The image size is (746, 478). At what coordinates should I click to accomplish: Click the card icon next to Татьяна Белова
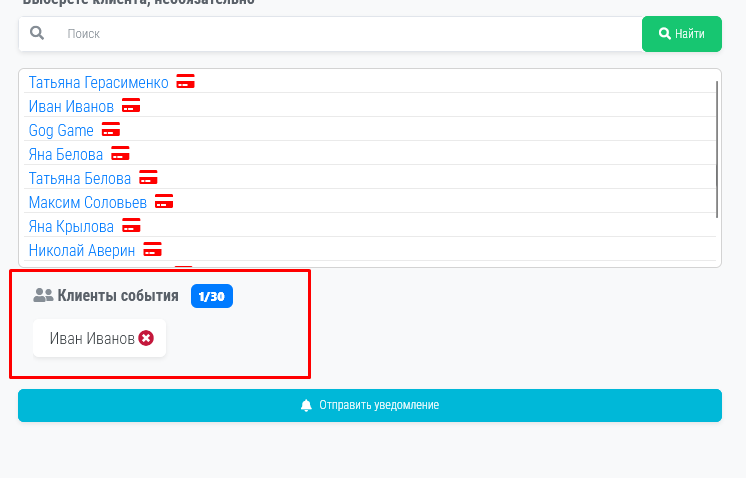coord(148,178)
